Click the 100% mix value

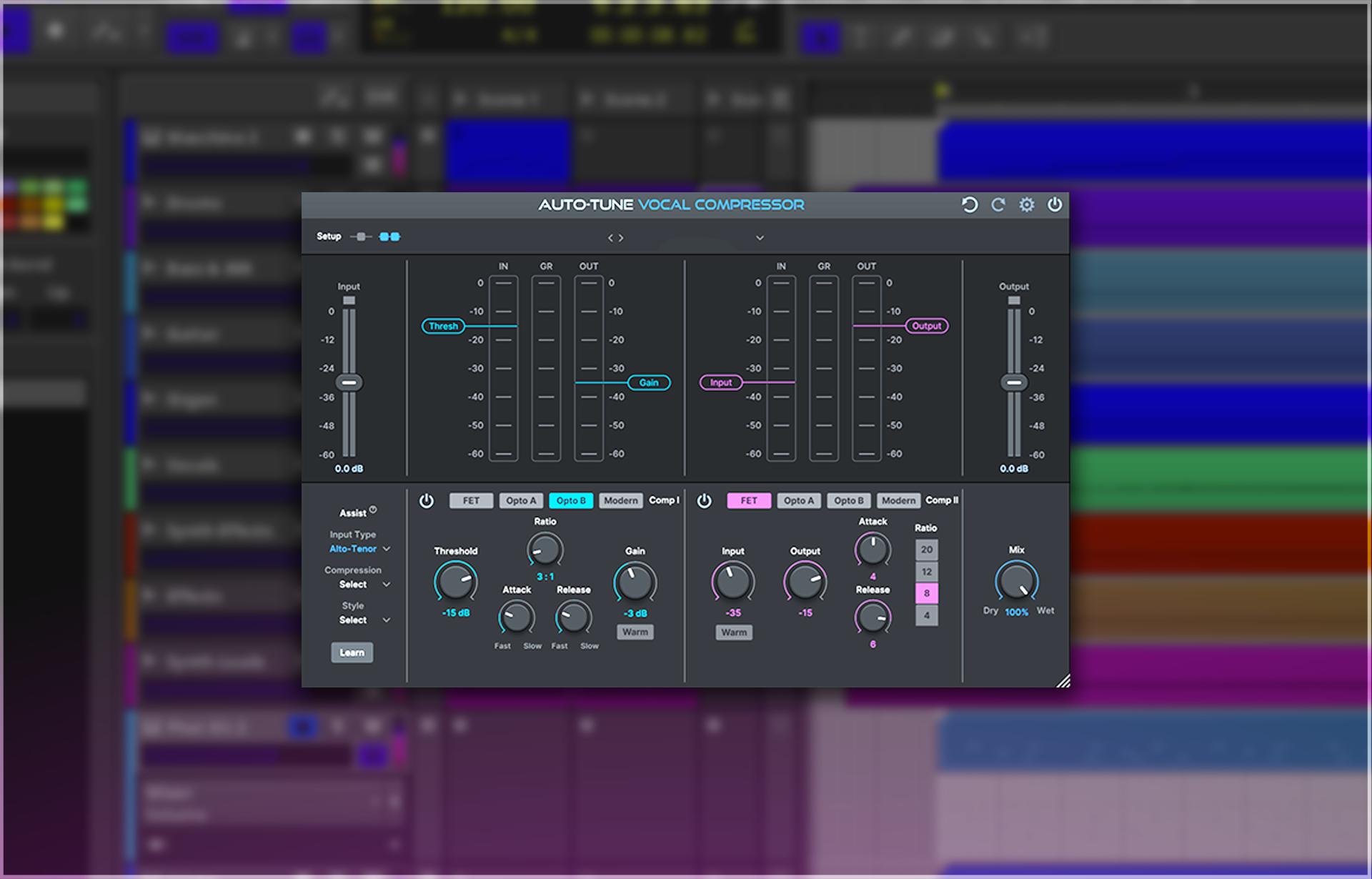click(1017, 612)
